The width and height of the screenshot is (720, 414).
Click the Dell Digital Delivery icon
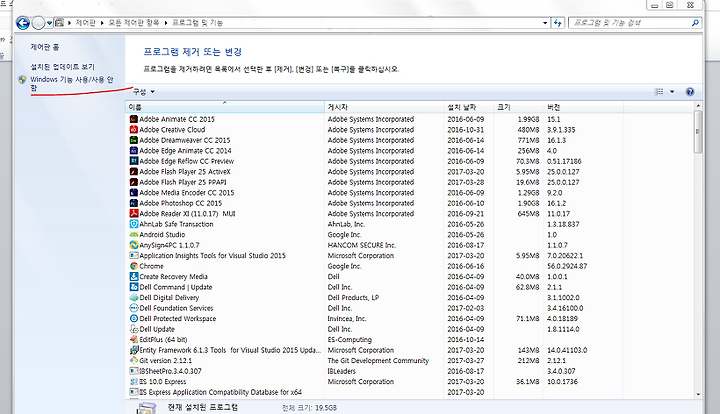point(134,297)
